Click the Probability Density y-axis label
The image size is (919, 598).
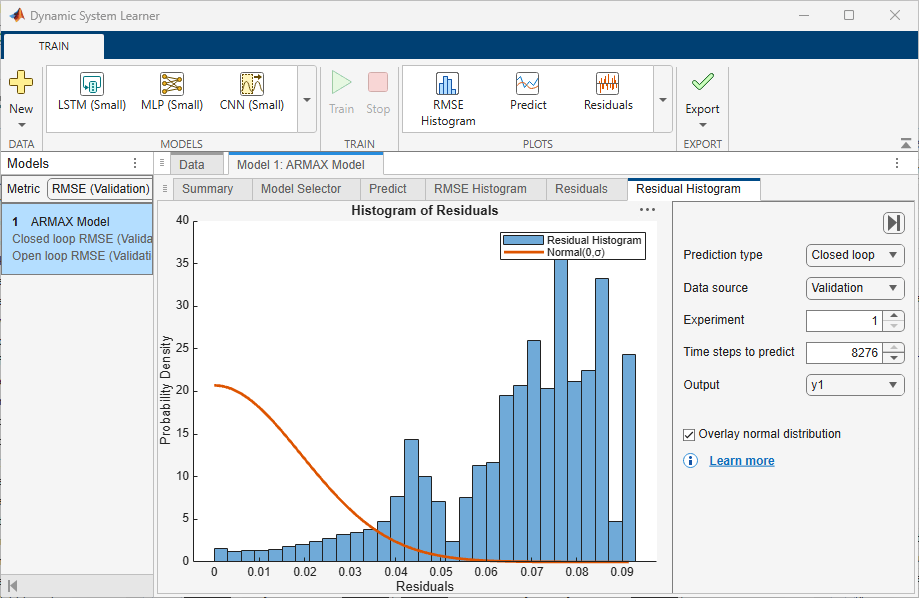click(166, 390)
